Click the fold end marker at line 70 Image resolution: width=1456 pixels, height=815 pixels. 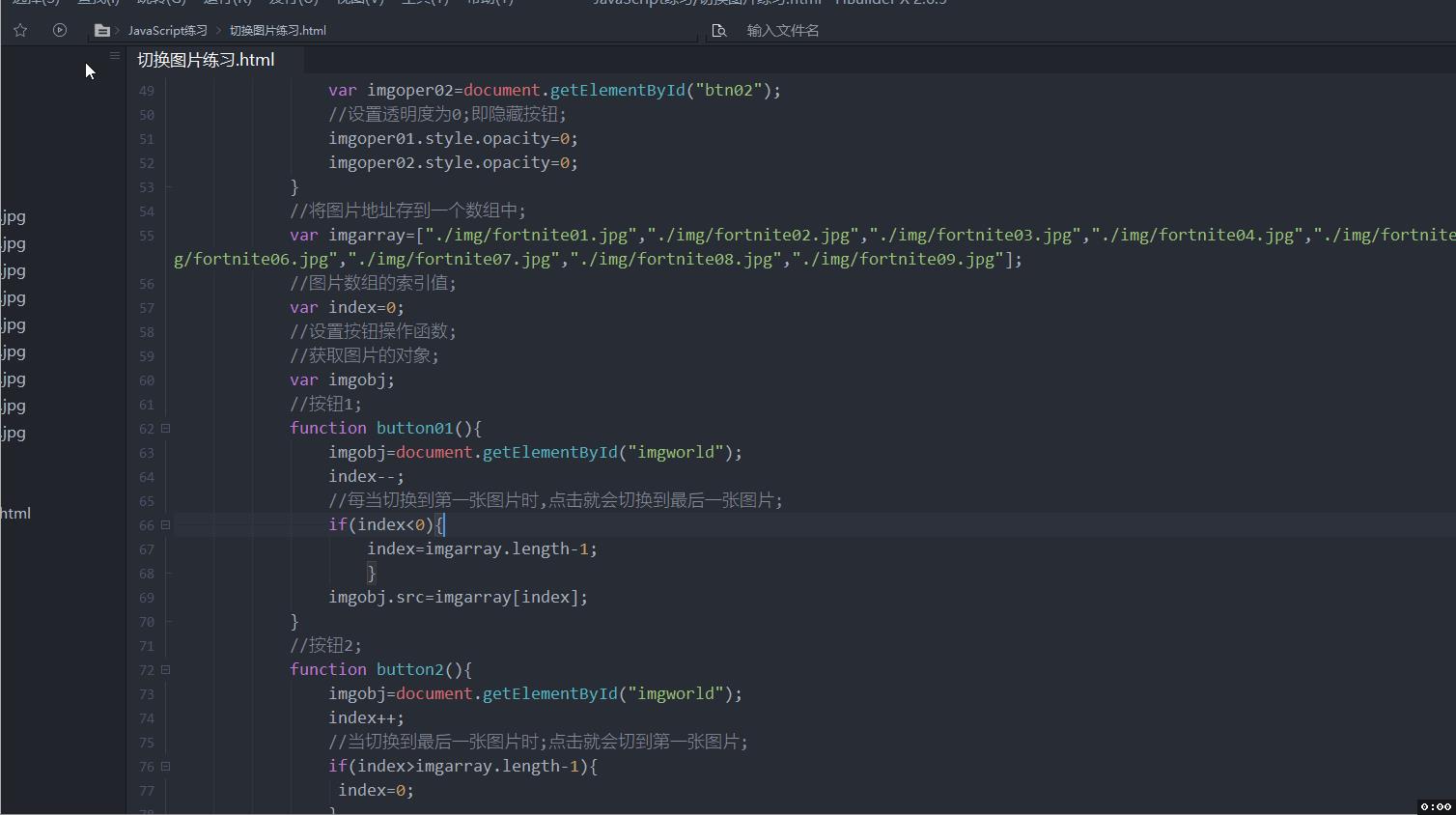click(x=168, y=621)
